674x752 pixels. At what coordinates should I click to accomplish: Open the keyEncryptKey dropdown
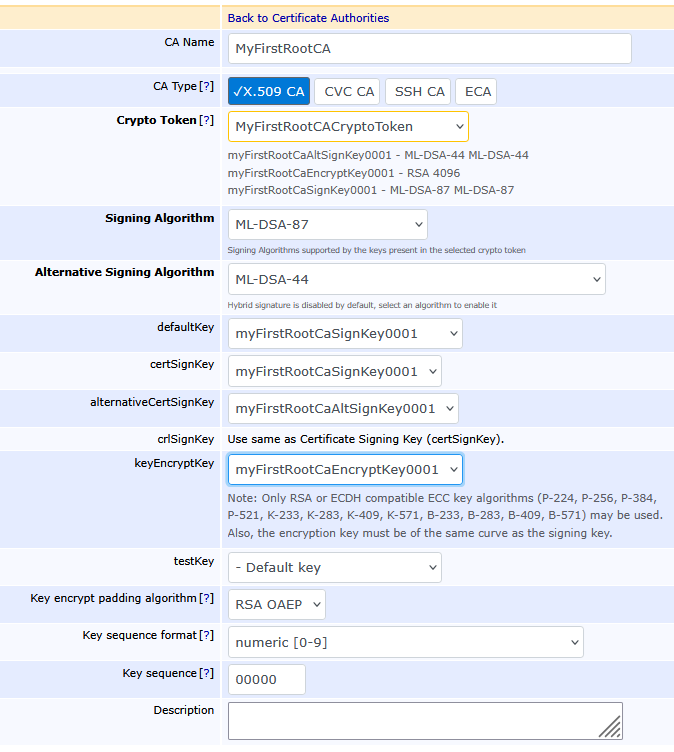click(x=345, y=469)
